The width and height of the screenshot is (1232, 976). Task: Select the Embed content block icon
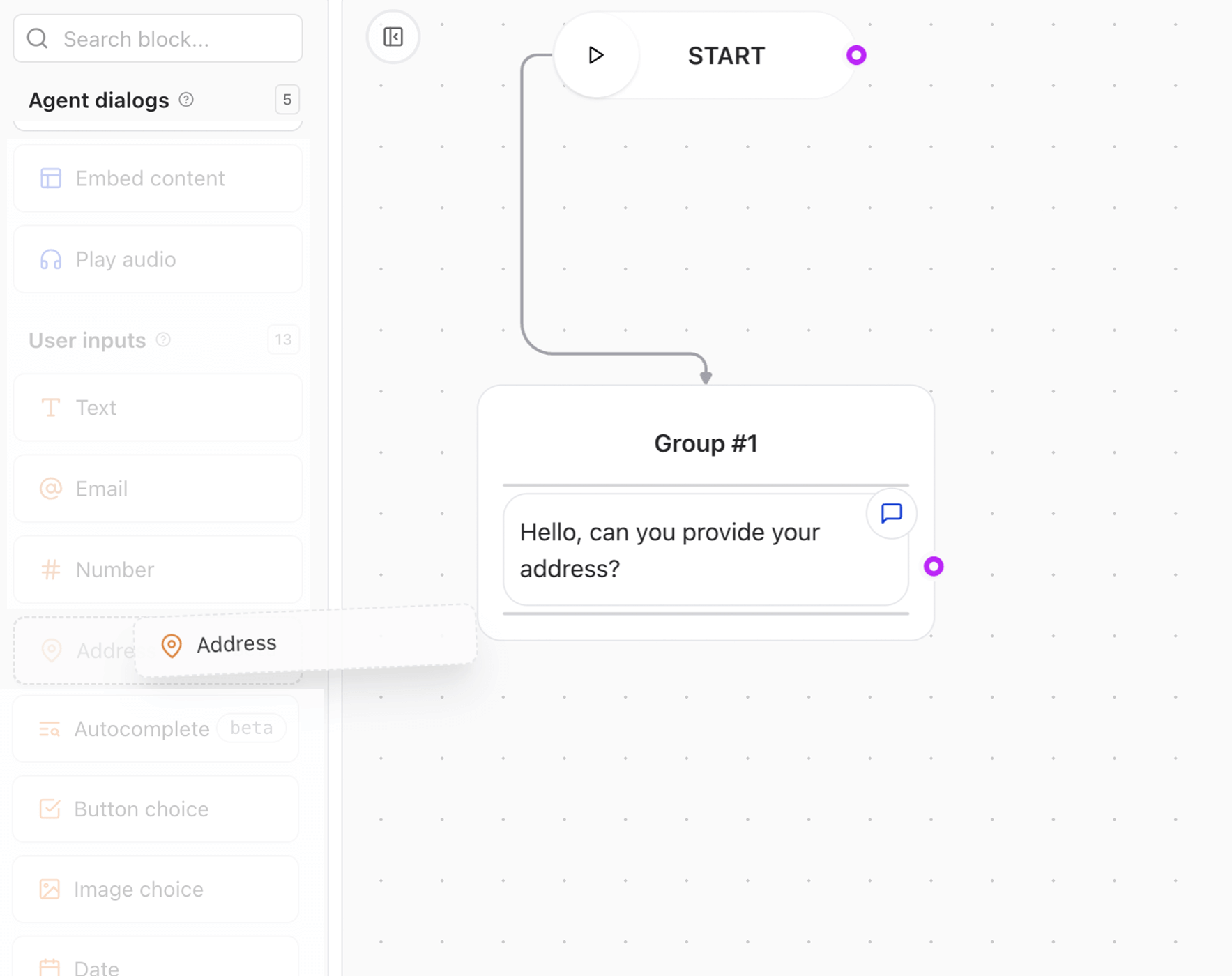(x=50, y=178)
